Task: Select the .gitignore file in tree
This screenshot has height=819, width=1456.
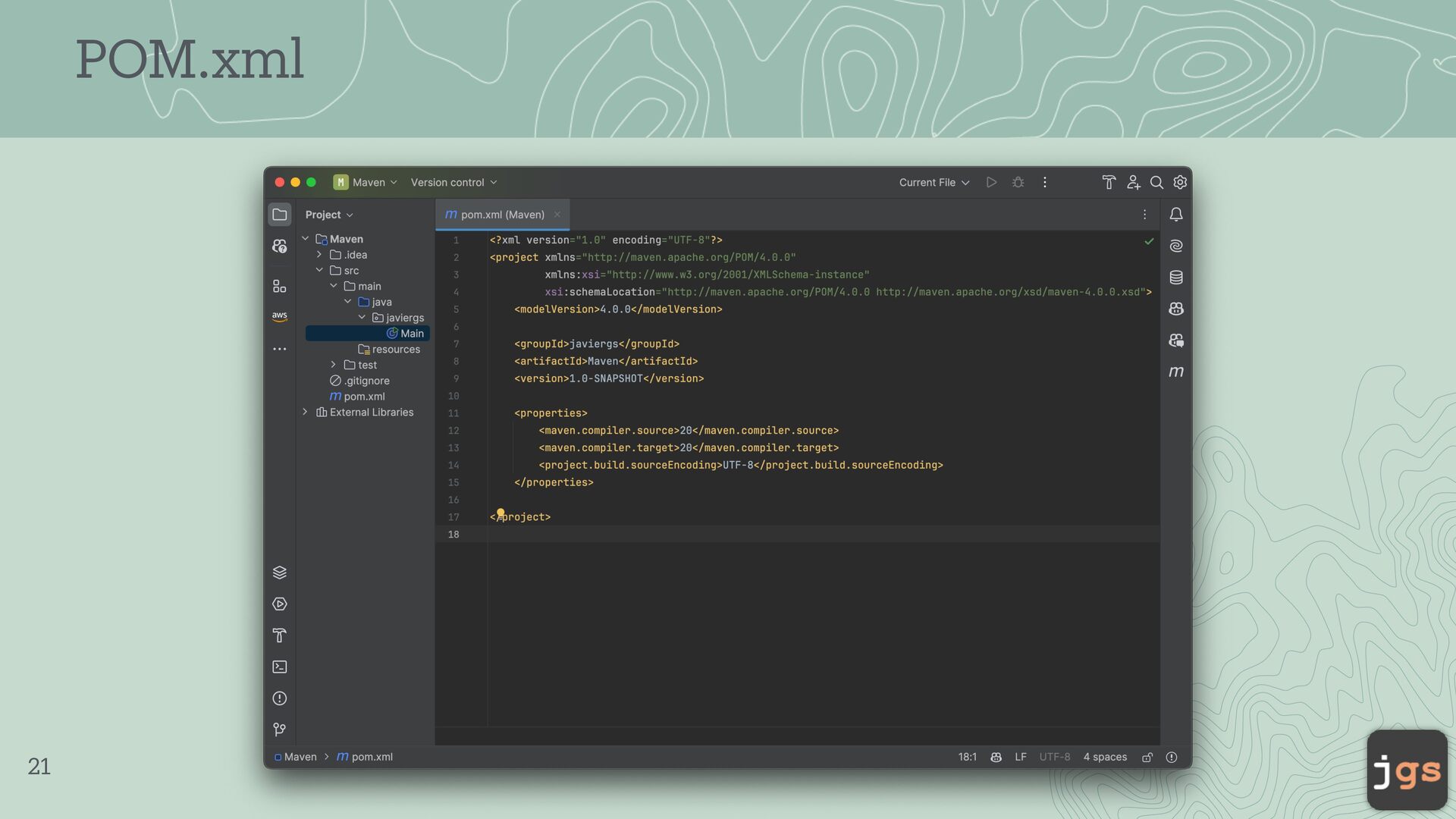Action: click(366, 381)
